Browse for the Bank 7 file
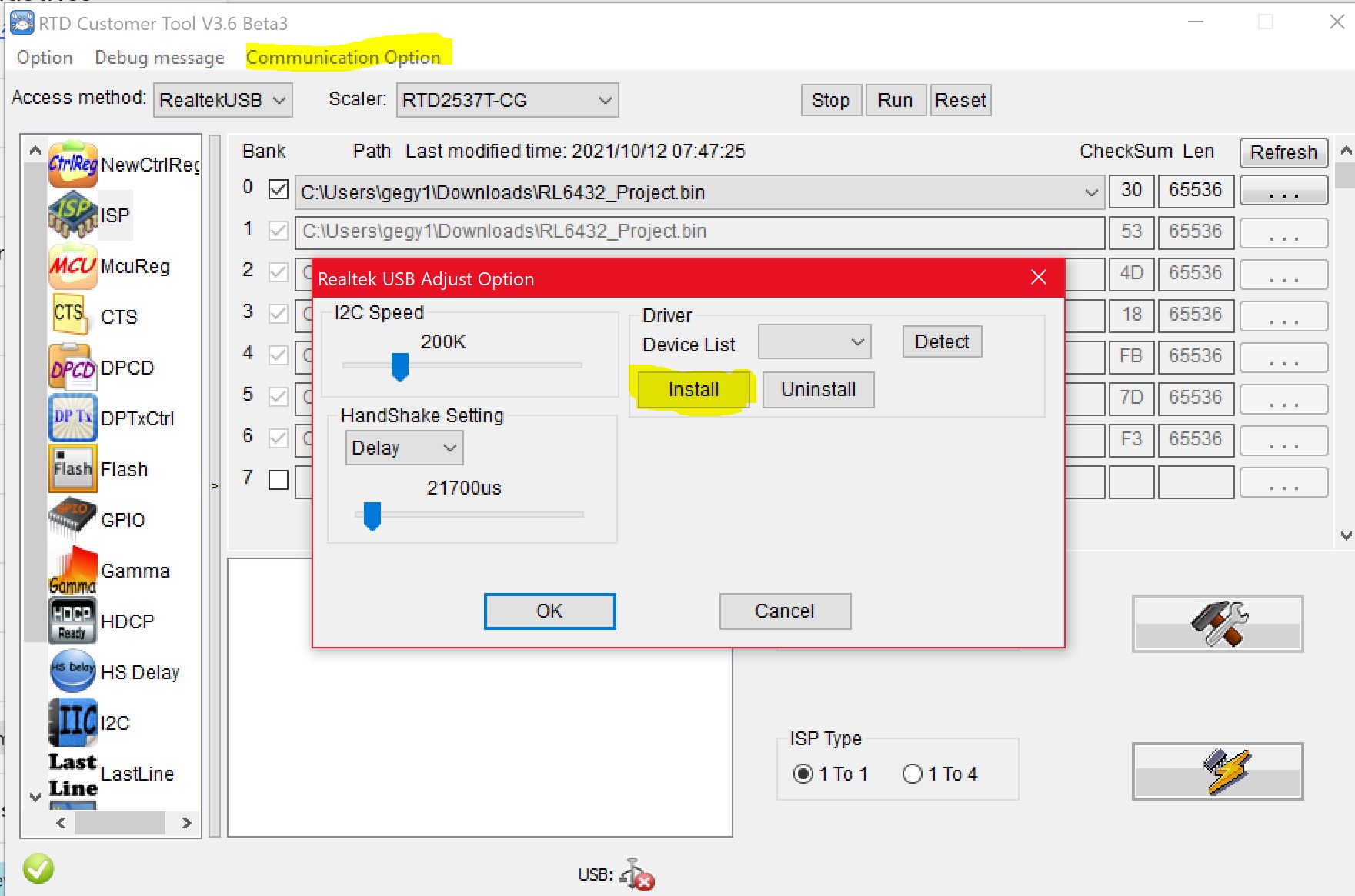Image resolution: width=1355 pixels, height=896 pixels. pyautogui.click(x=1284, y=482)
